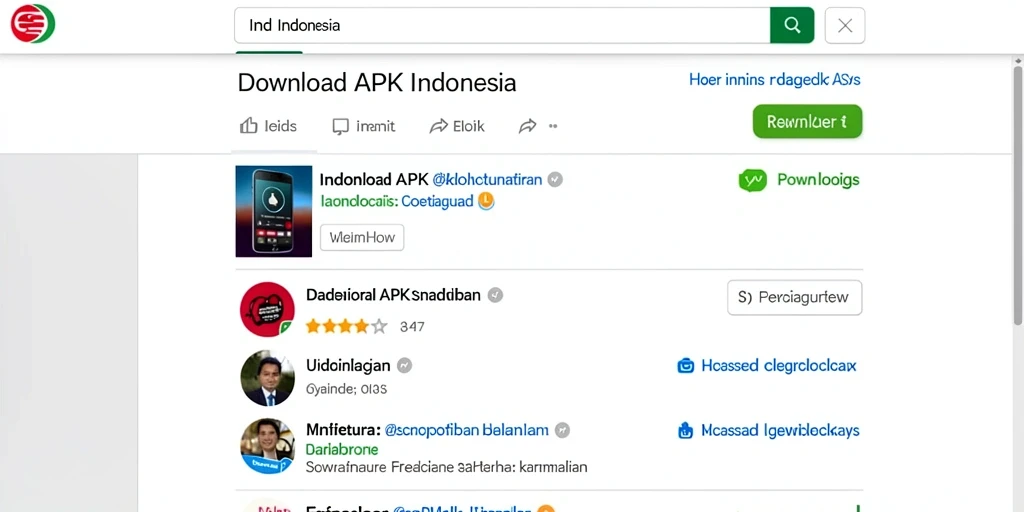Open the comment icon labeled imamit
Image resolution: width=1024 pixels, height=512 pixels.
coord(341,126)
